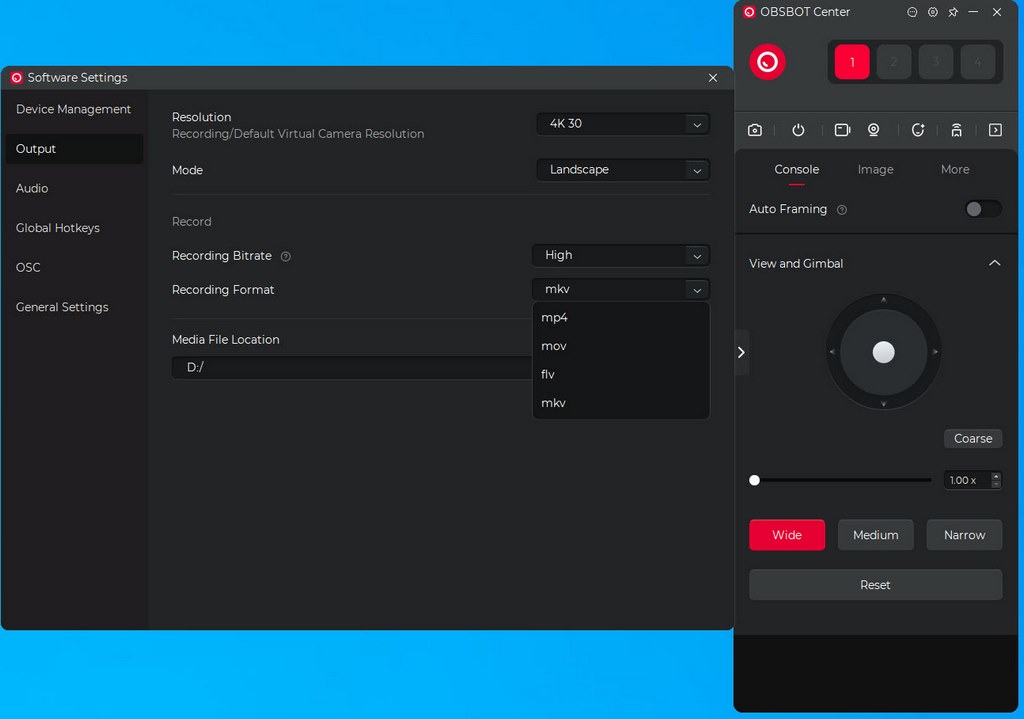Choose mkv from the format list

(621, 403)
